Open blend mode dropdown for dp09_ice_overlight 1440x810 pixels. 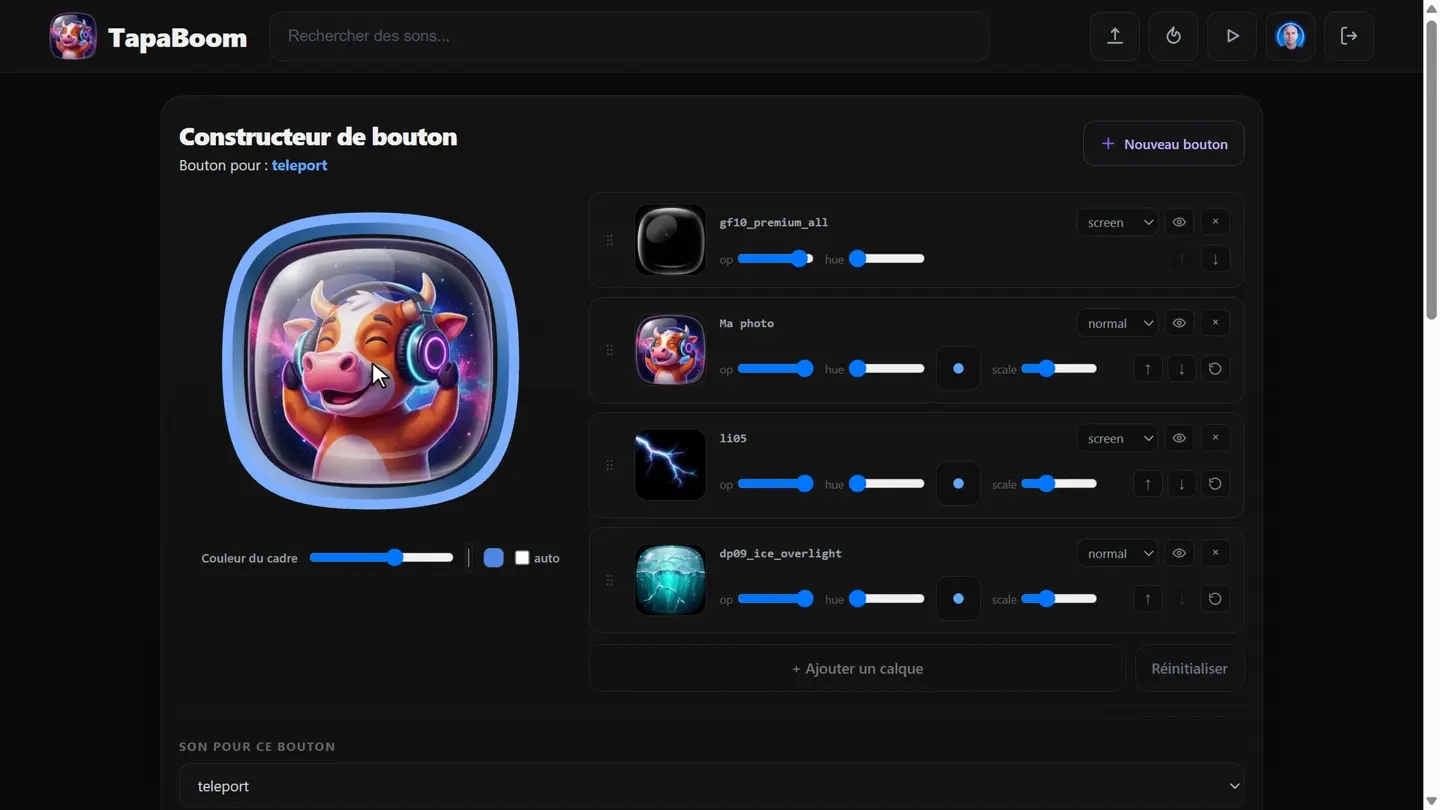(1117, 553)
